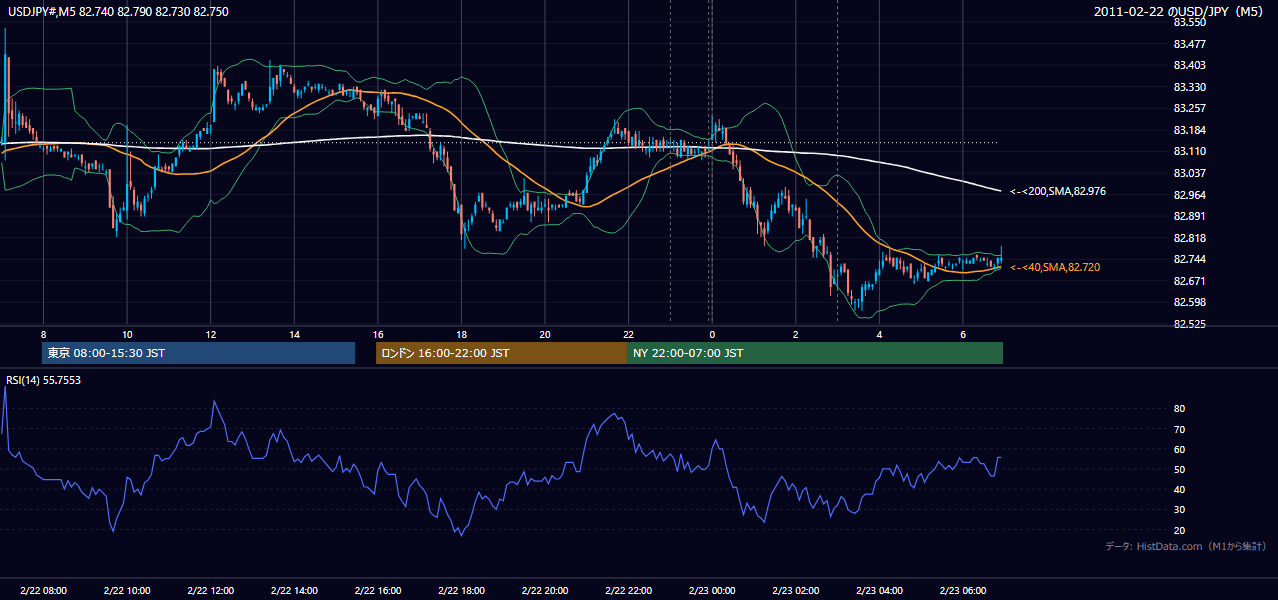Click the 2/23 02:00 timestamp
1278x600 pixels.
coord(795,591)
